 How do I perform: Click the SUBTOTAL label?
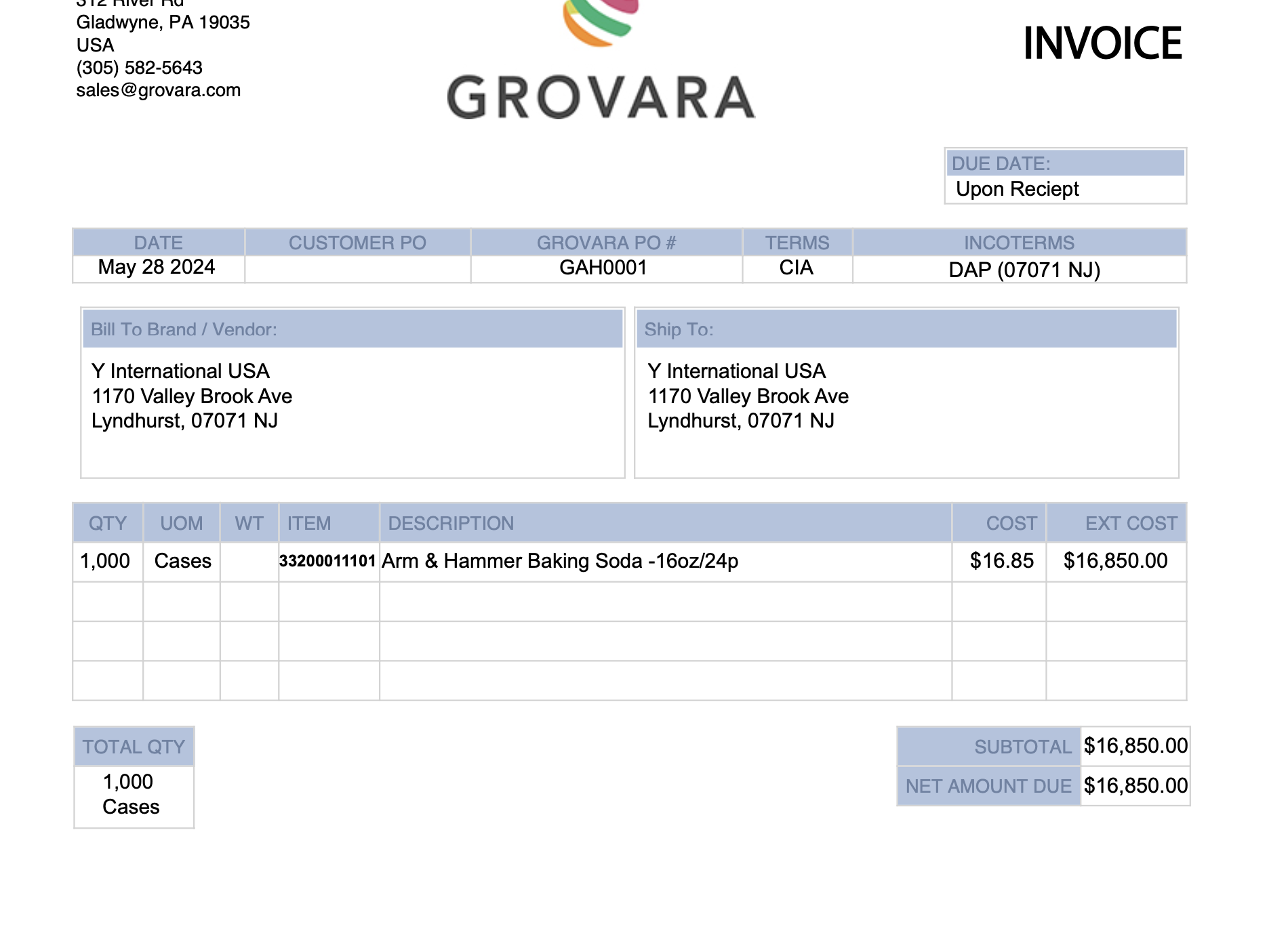click(1023, 747)
